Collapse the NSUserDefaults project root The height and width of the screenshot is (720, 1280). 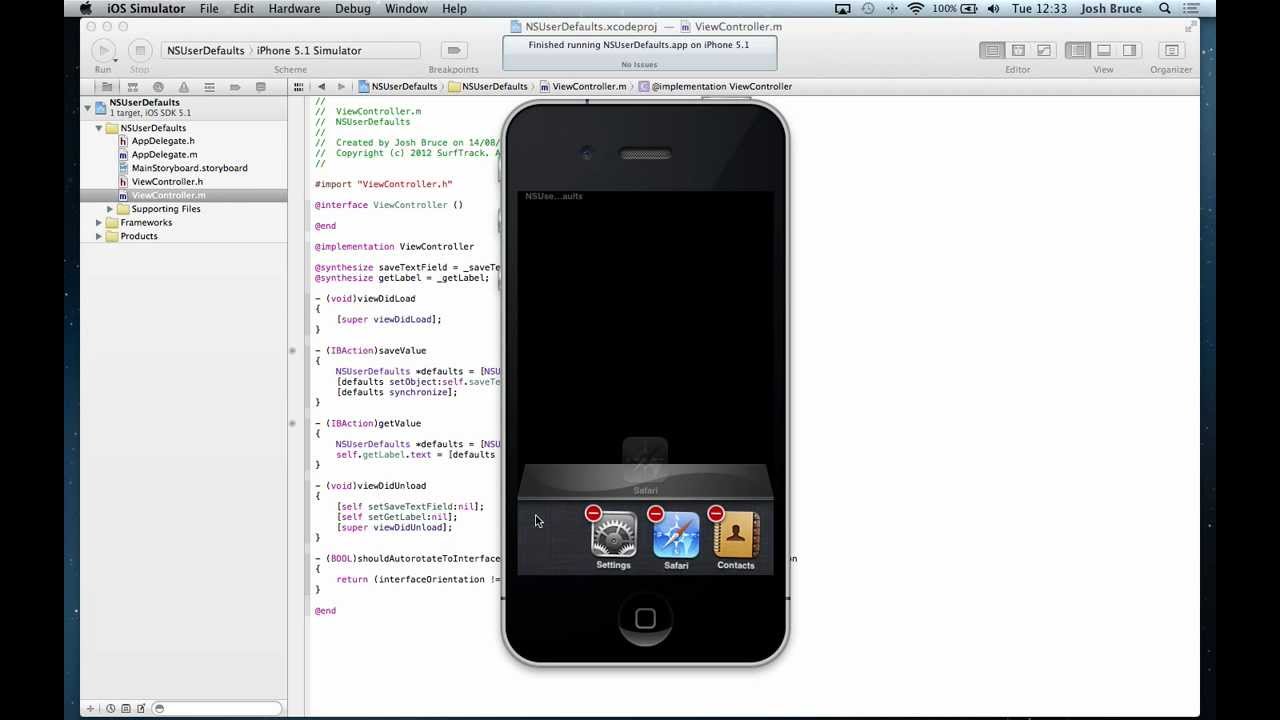(x=88, y=107)
